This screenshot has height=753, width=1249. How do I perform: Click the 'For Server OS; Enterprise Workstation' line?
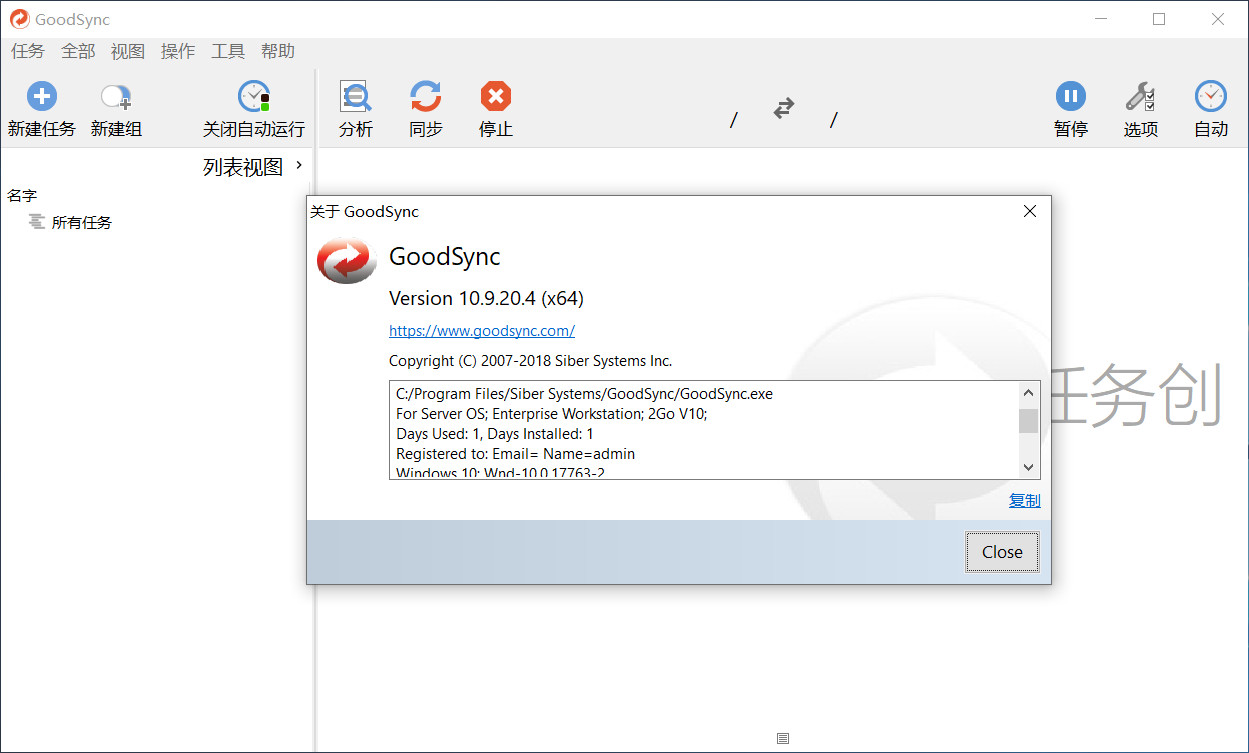pyautogui.click(x=552, y=414)
